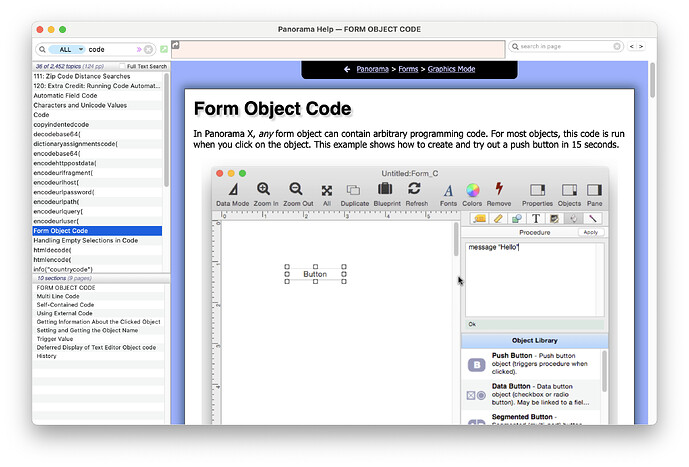Click the Data Button library icon
Viewport: 689px width, 467px height.
pyautogui.click(x=476, y=395)
